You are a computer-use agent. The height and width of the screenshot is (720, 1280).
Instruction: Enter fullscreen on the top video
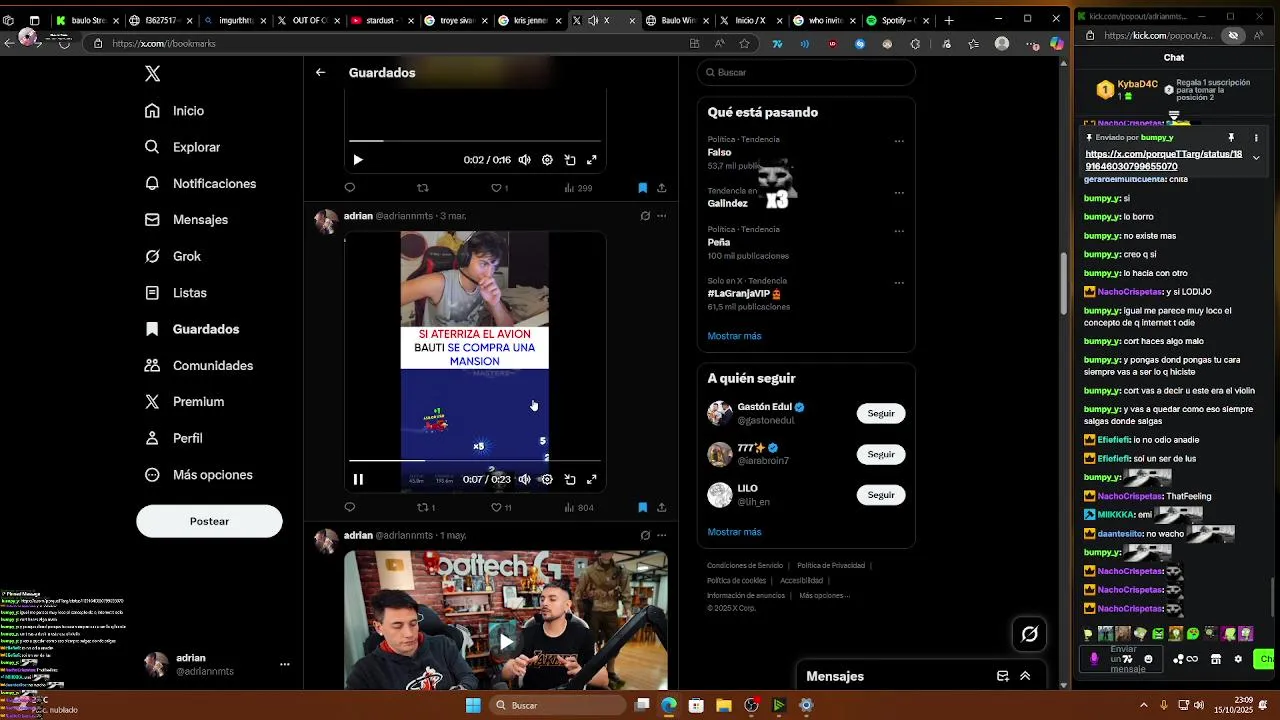(592, 160)
